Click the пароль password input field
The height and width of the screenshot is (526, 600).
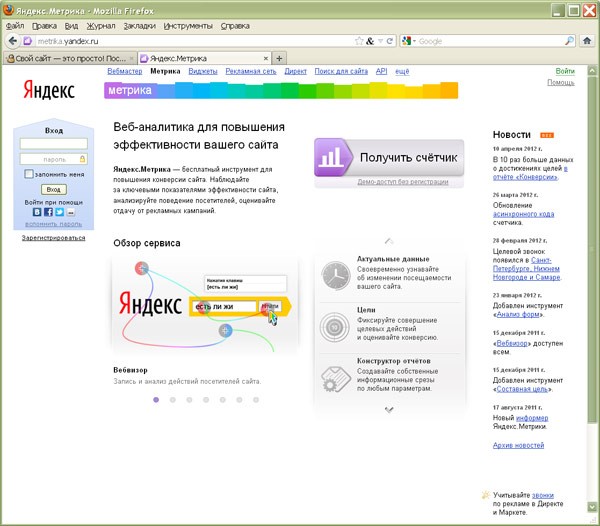(x=53, y=158)
